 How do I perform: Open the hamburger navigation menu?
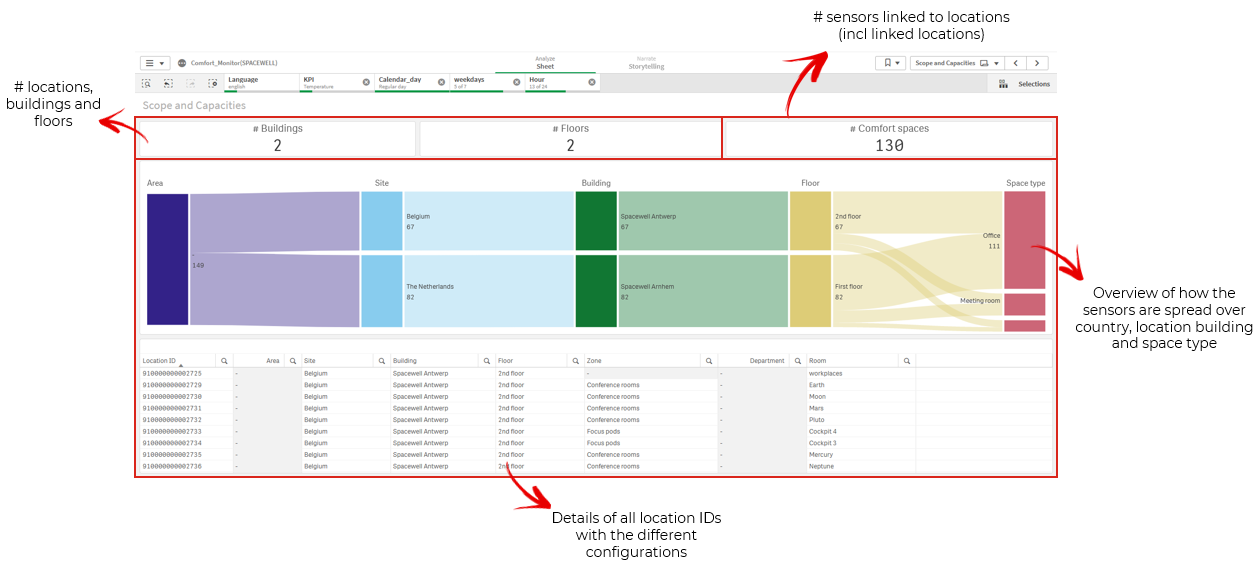[x=154, y=63]
